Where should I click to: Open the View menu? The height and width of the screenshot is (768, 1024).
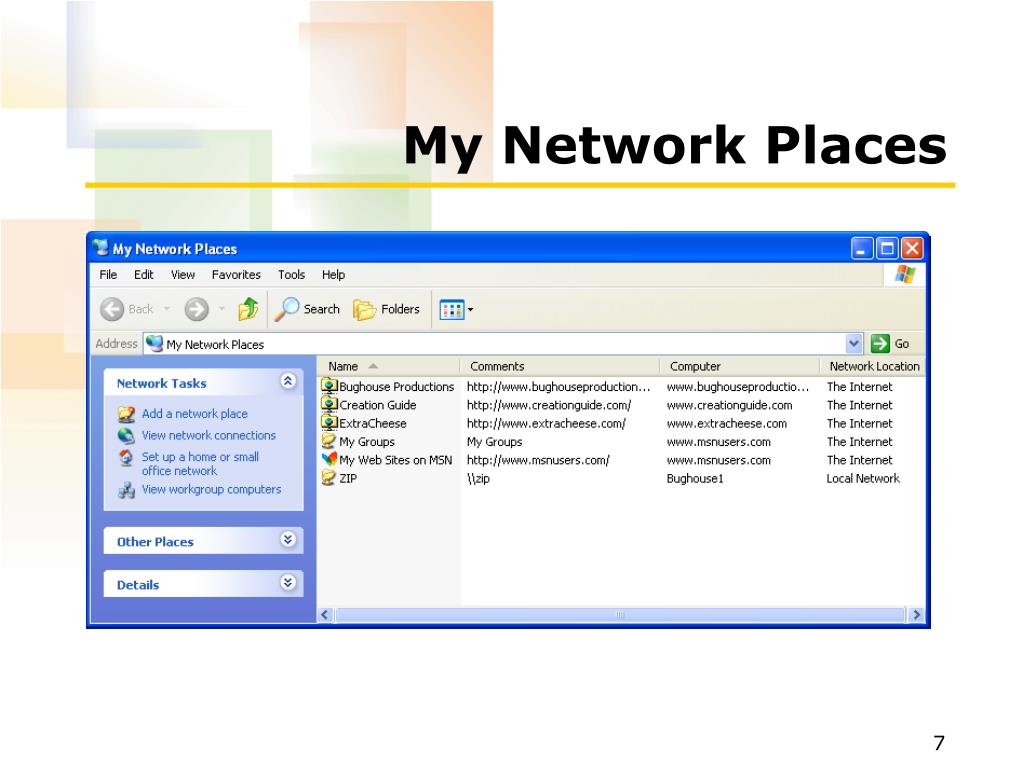coord(183,274)
